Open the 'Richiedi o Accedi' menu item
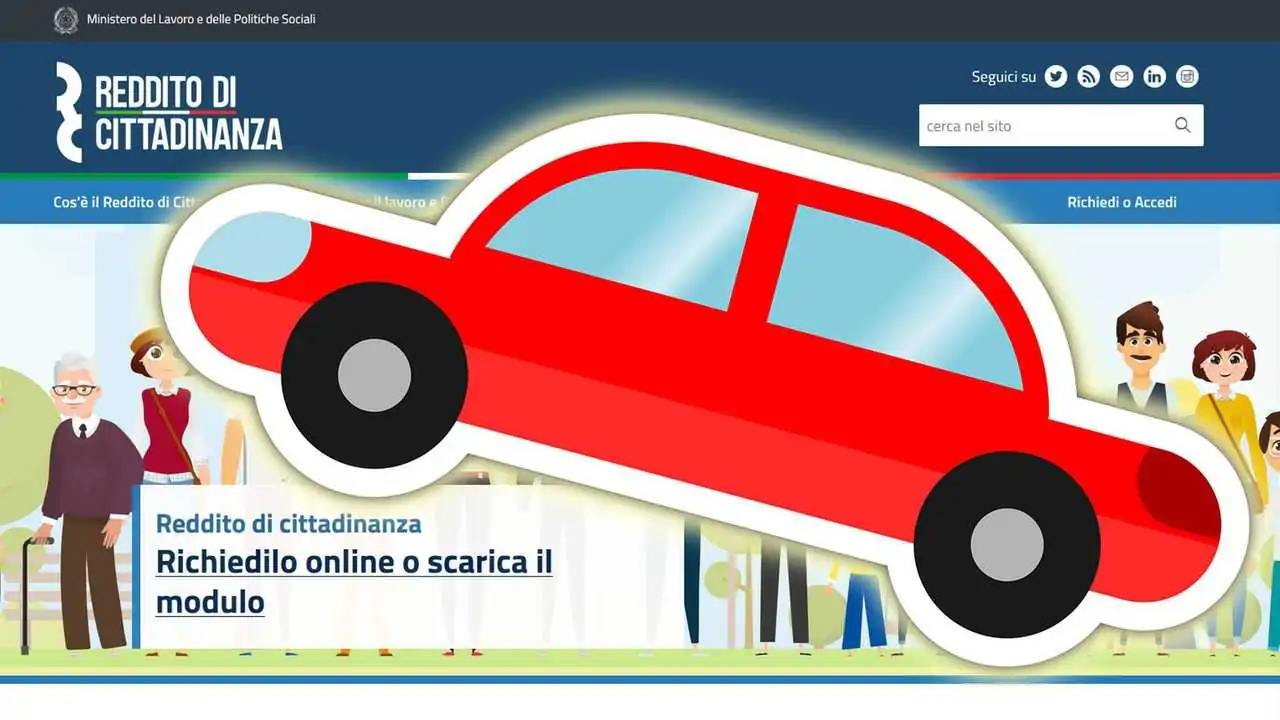 pyautogui.click(x=1122, y=202)
